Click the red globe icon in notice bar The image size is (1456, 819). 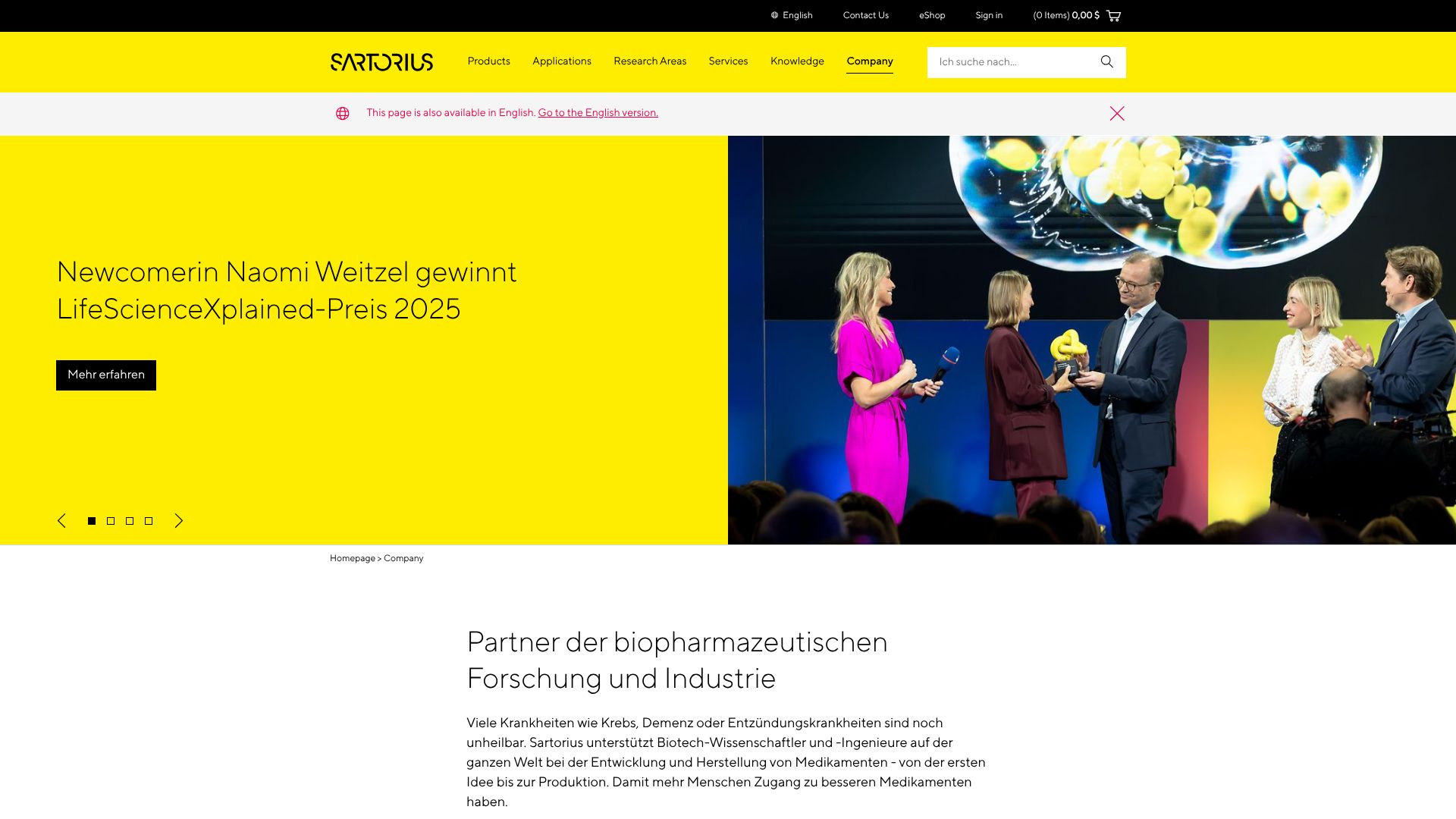(343, 114)
